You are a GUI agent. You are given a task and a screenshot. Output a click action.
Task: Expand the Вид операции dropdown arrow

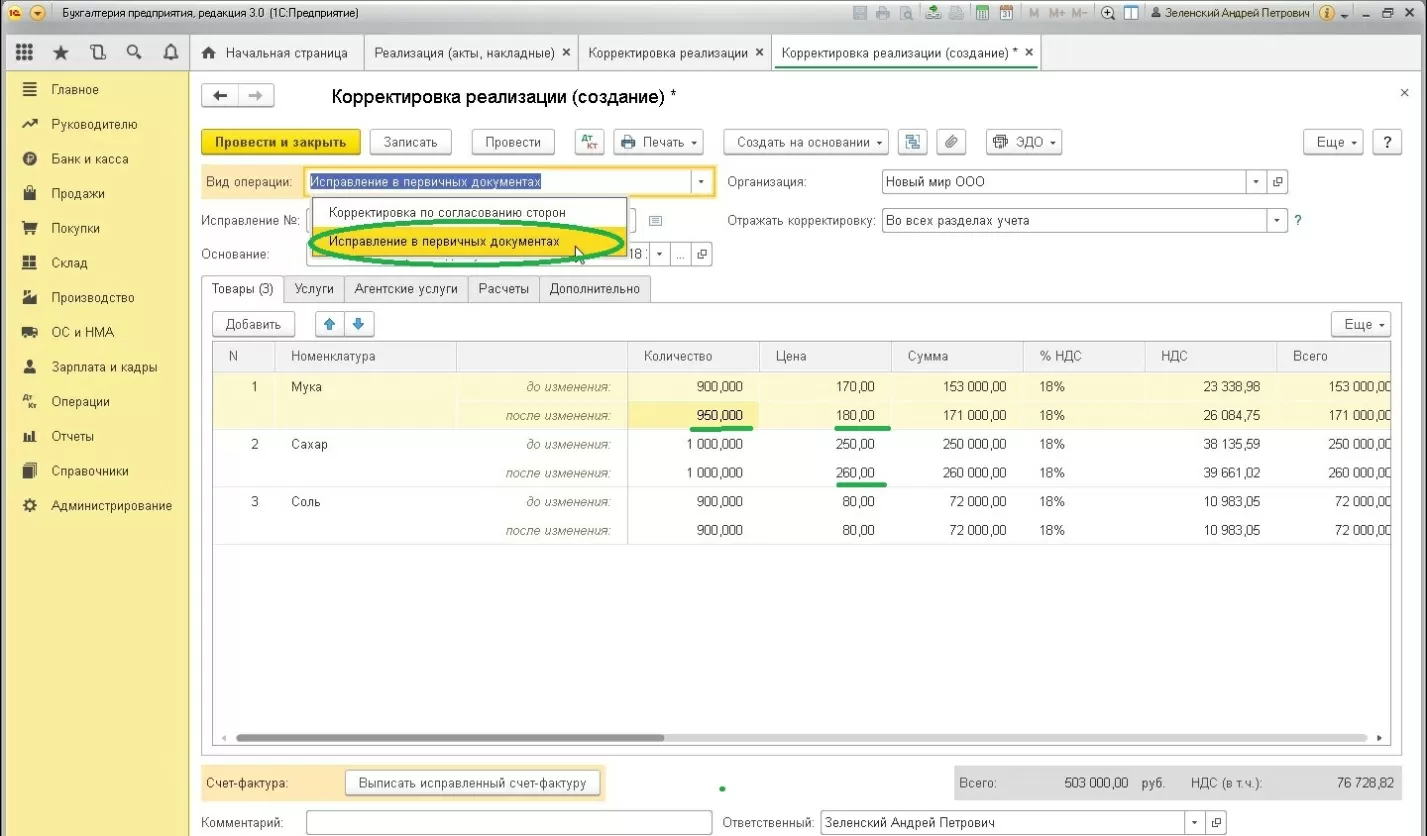(702, 182)
